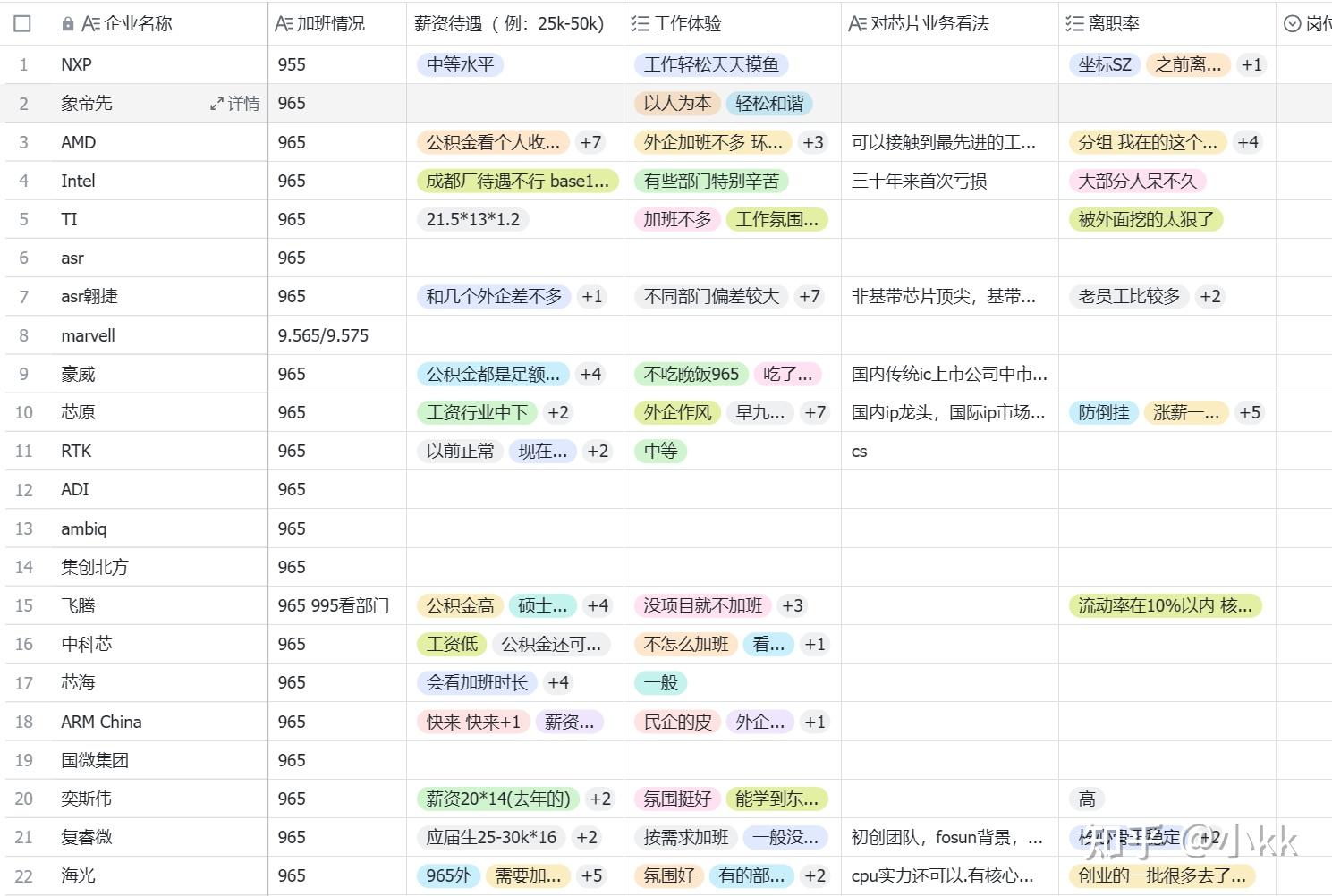Click the 965外 tag in 海光 row
1332x896 pixels.
(449, 876)
